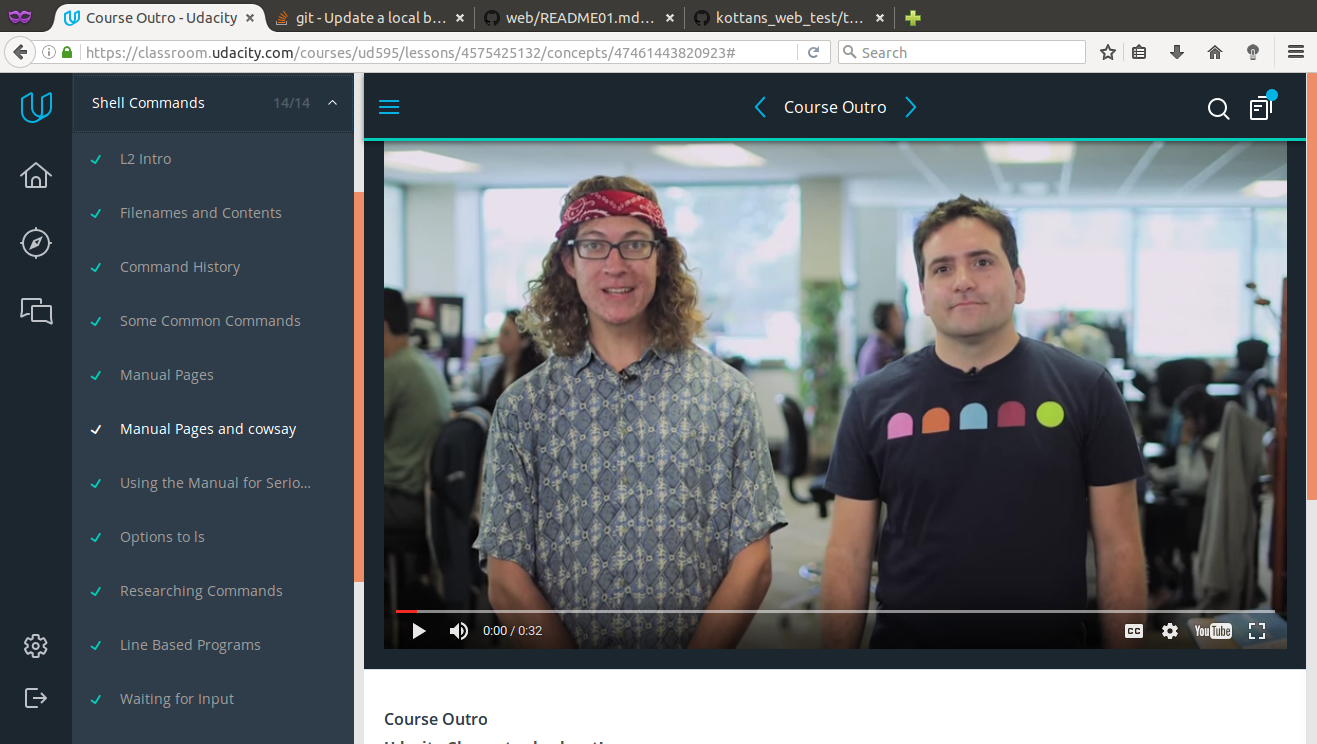Switch to the git Update a local browser tab
1317x744 pixels.
371,18
